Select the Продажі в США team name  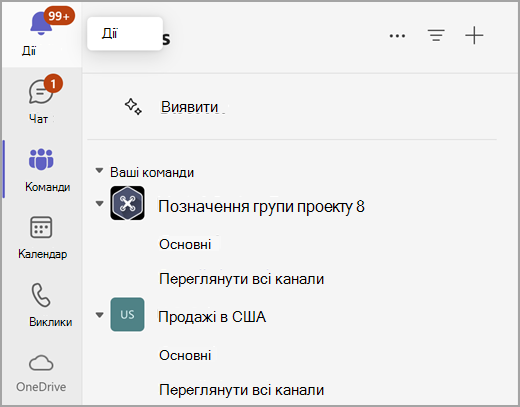click(x=212, y=317)
